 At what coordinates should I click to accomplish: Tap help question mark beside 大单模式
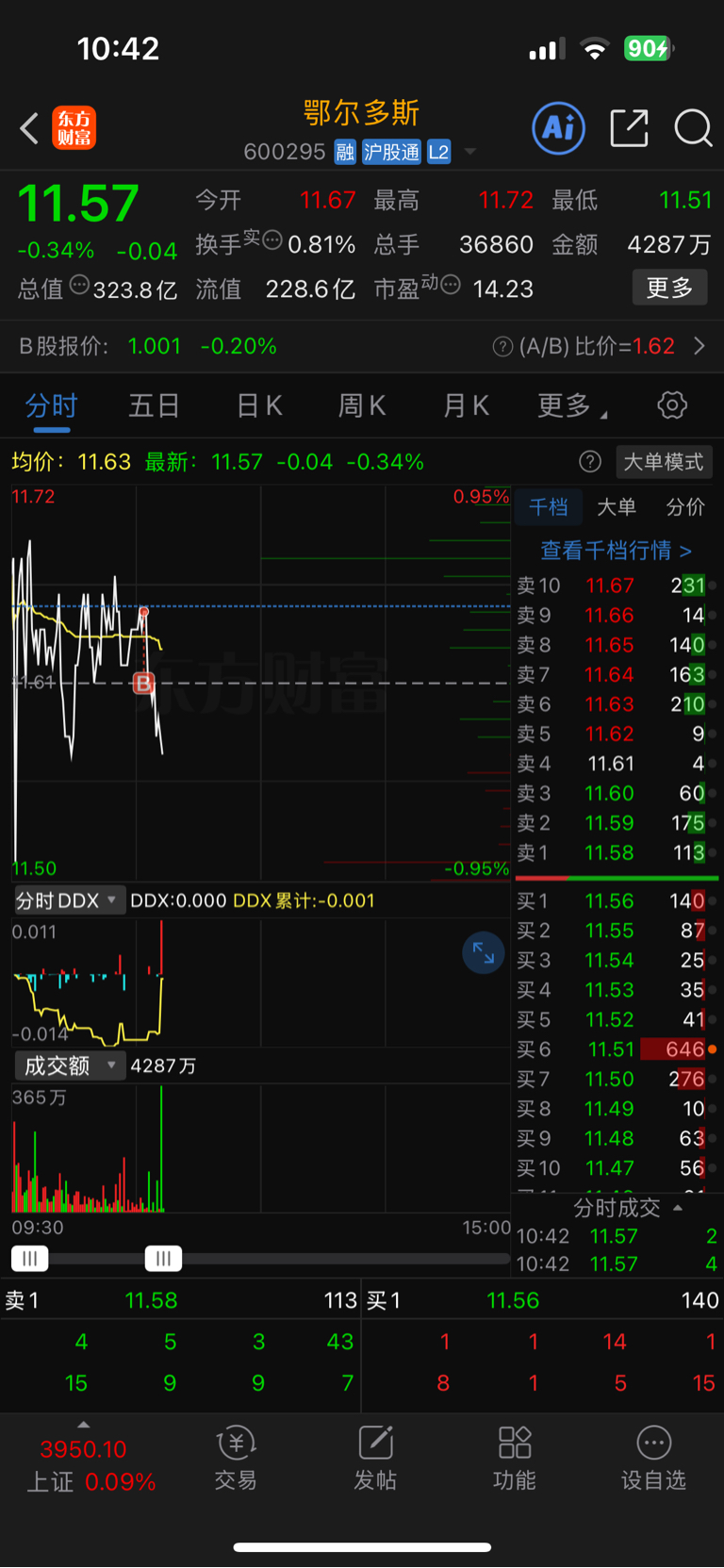(x=590, y=461)
